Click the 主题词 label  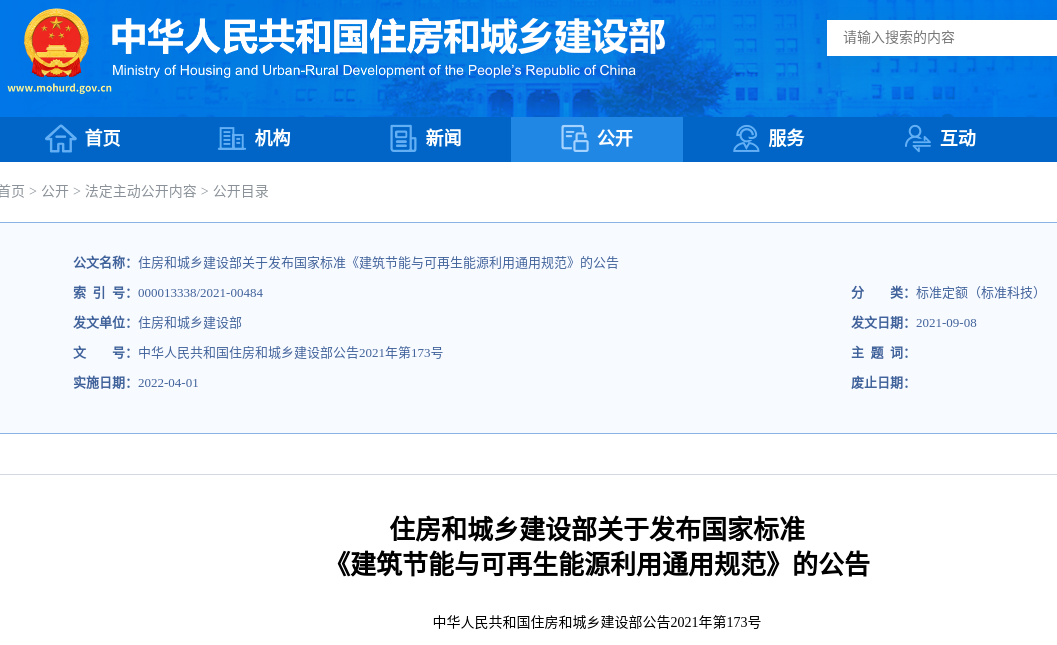click(880, 353)
